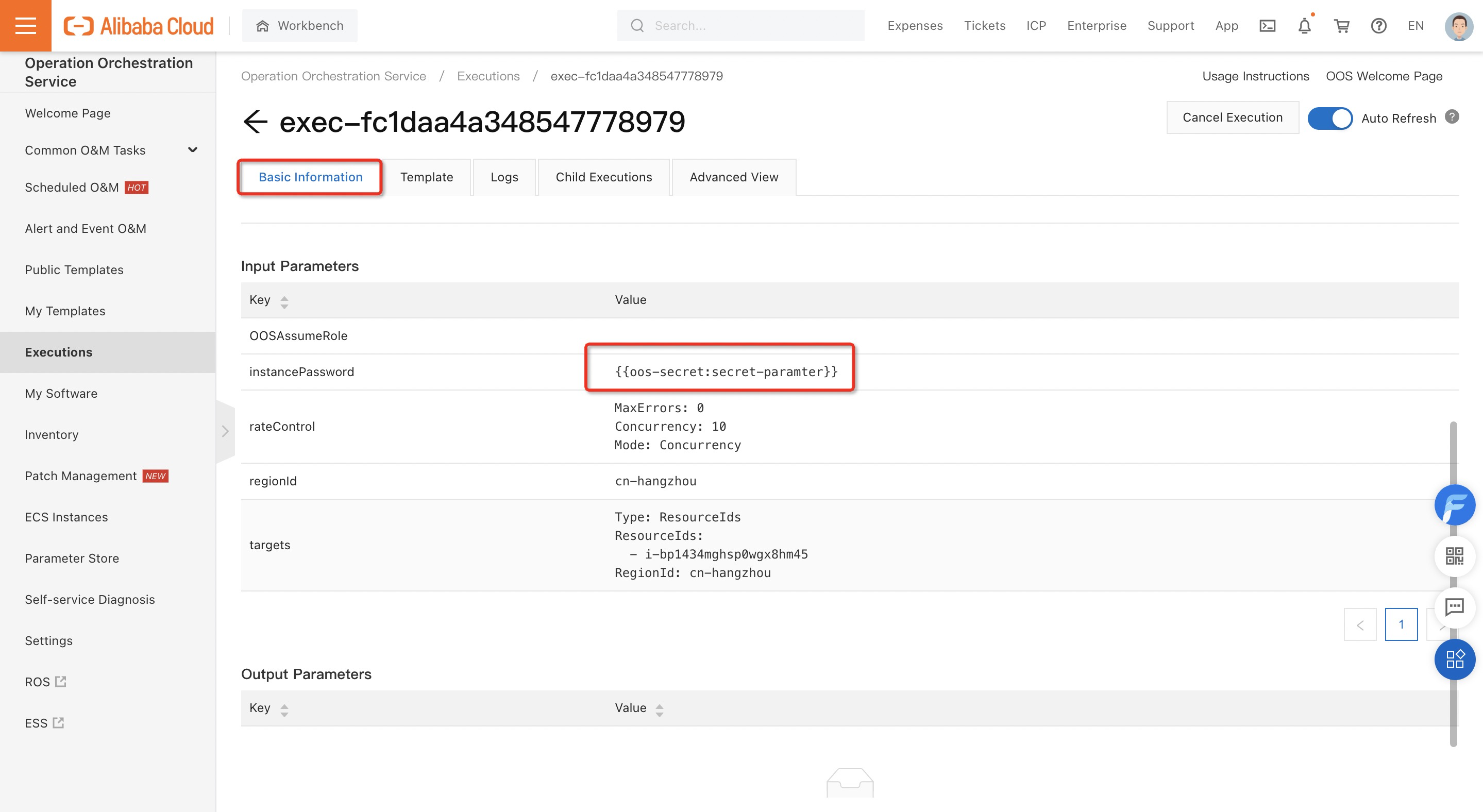Click the i-bp1434mghsp0wgx8hm45 resource ID
The width and height of the screenshot is (1483, 812).
726,554
